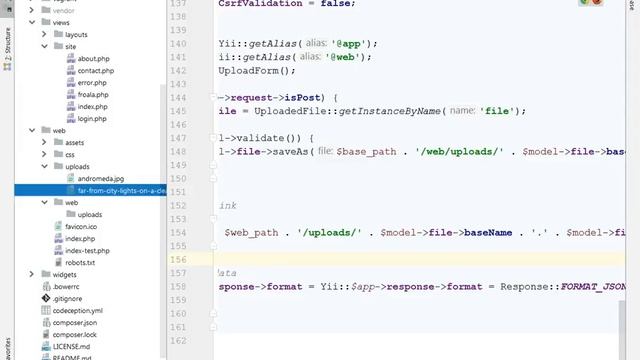This screenshot has height=360, width=640.
Task: Click the contact.php file icon
Action: pyautogui.click(x=71, y=70)
